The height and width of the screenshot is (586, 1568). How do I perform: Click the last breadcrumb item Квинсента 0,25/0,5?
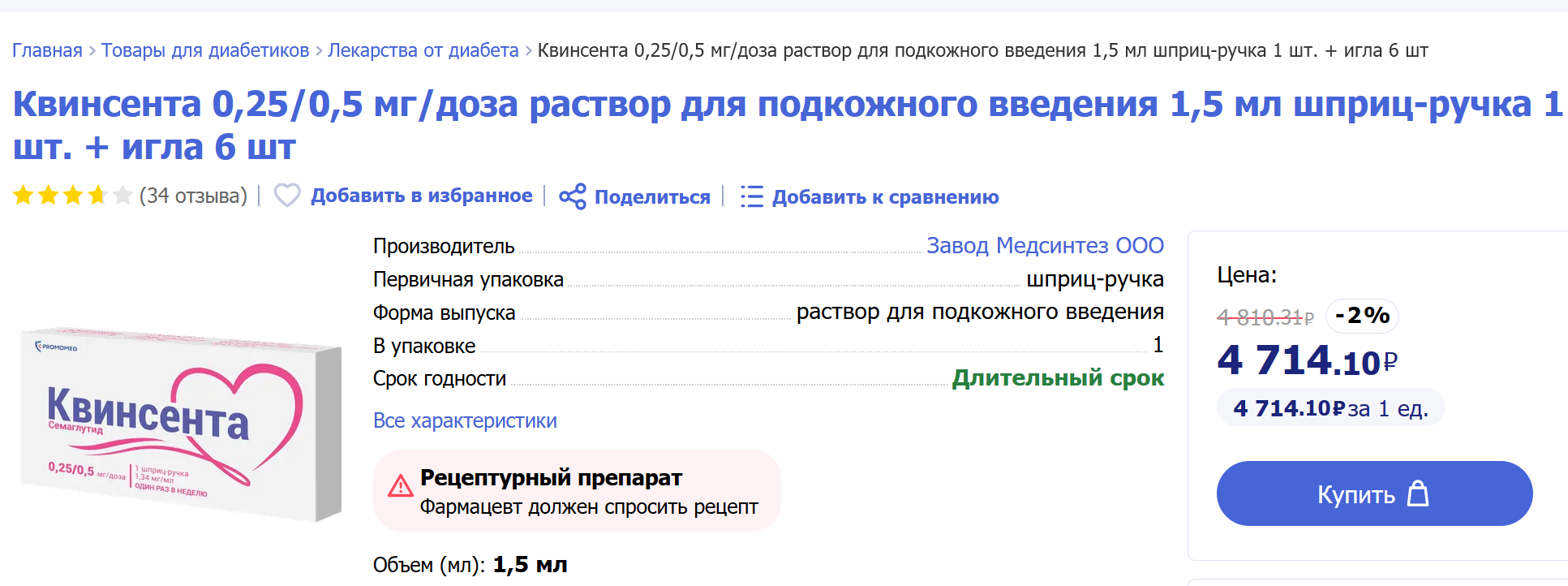(983, 50)
